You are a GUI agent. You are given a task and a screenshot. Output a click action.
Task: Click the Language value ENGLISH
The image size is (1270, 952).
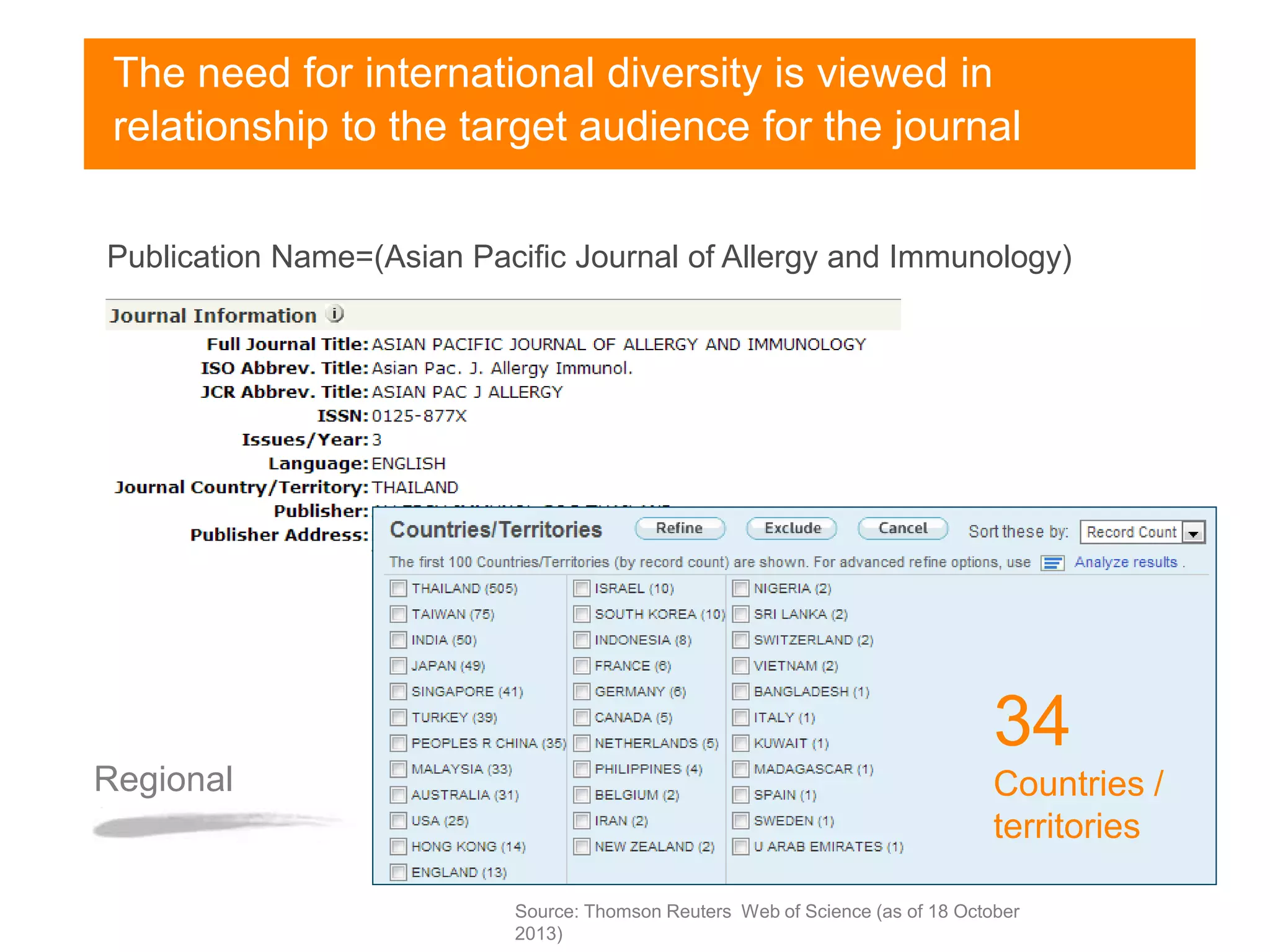pyautogui.click(x=409, y=464)
